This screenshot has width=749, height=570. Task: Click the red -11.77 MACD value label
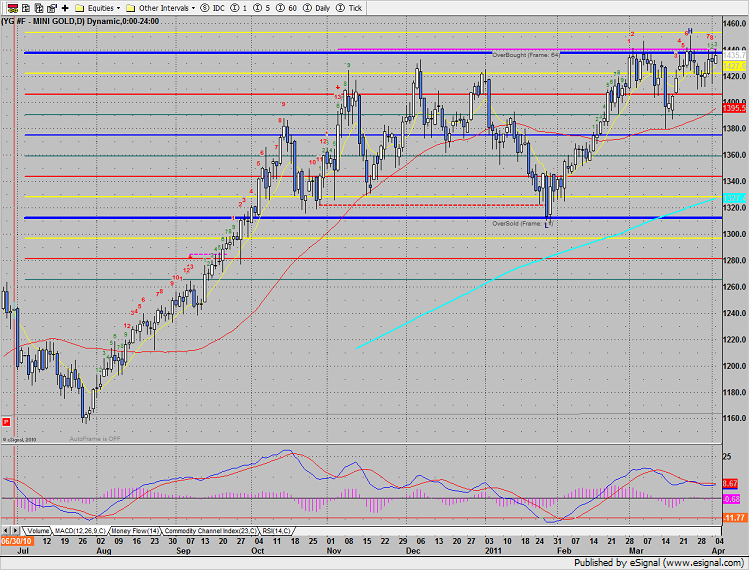click(735, 517)
